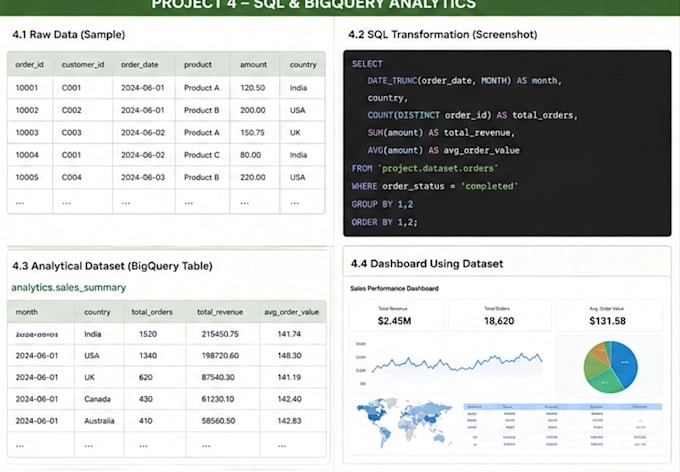
Task: Select customer cell C003
Action: point(72,132)
